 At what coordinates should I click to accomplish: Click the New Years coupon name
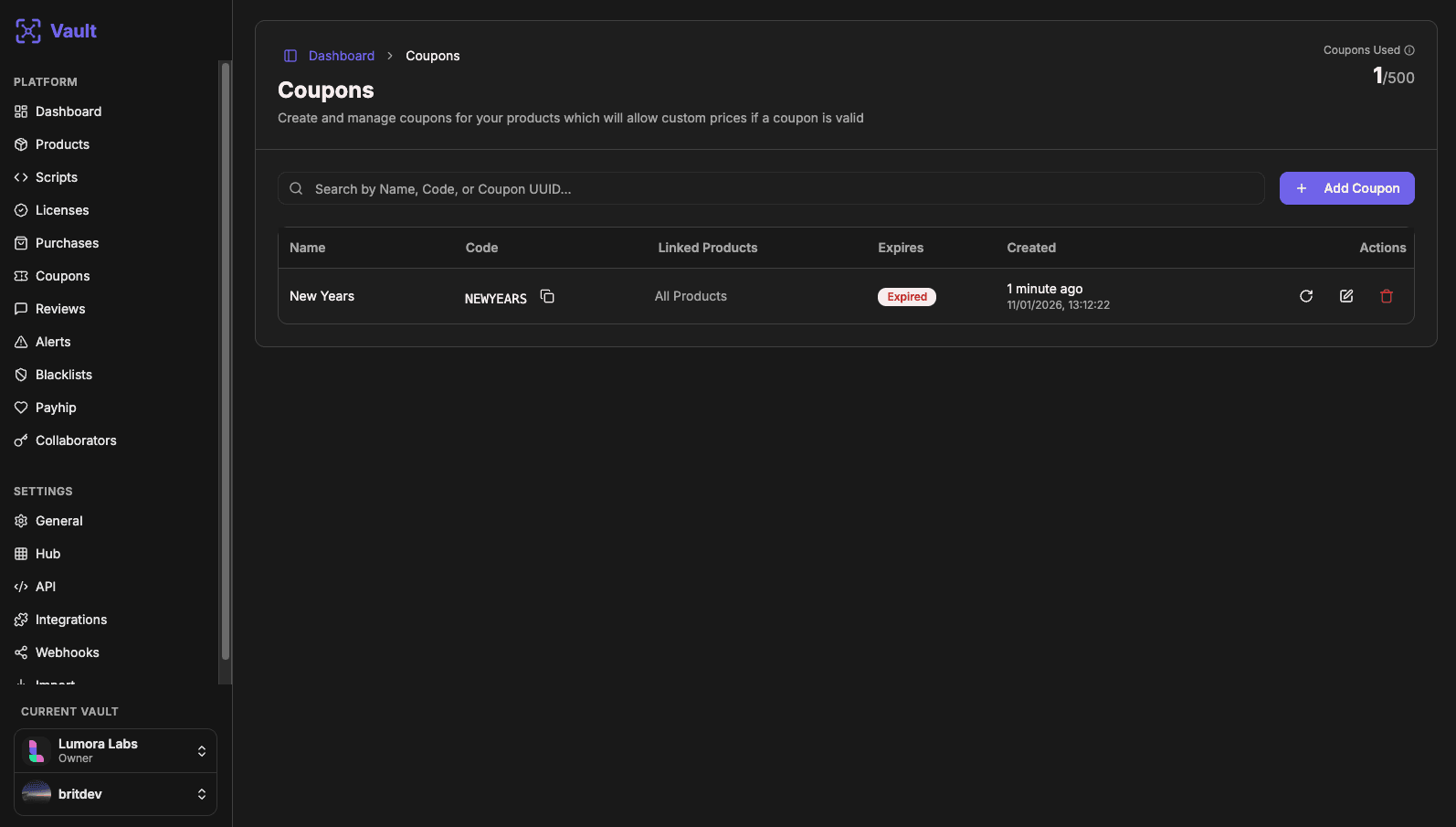click(x=322, y=296)
